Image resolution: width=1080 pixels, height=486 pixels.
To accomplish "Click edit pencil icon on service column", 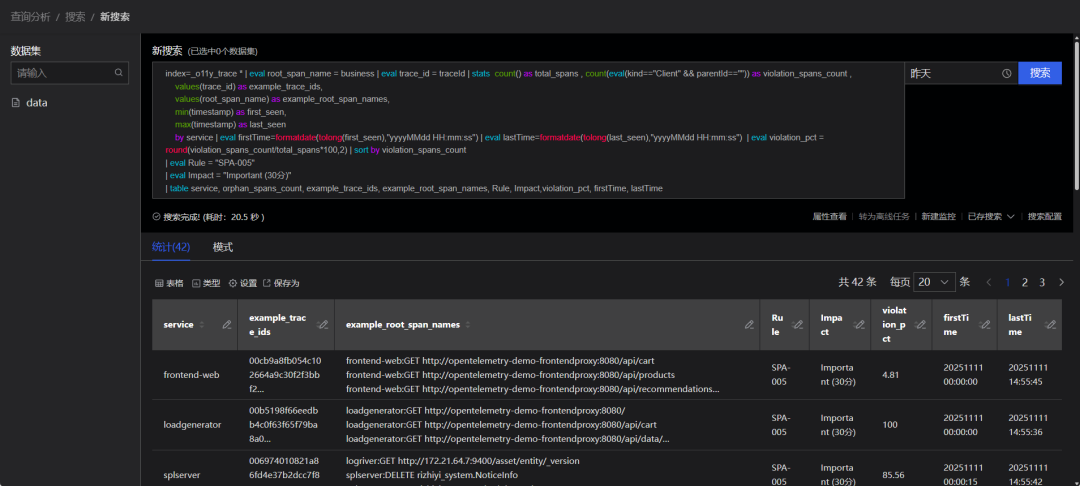I will pos(227,324).
